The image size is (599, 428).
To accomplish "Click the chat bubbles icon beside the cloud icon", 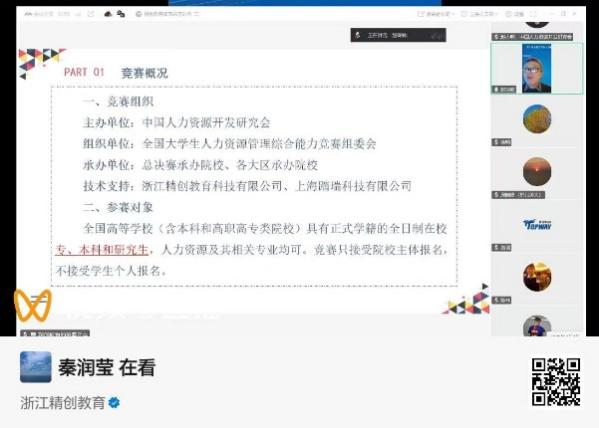I will (x=121, y=14).
